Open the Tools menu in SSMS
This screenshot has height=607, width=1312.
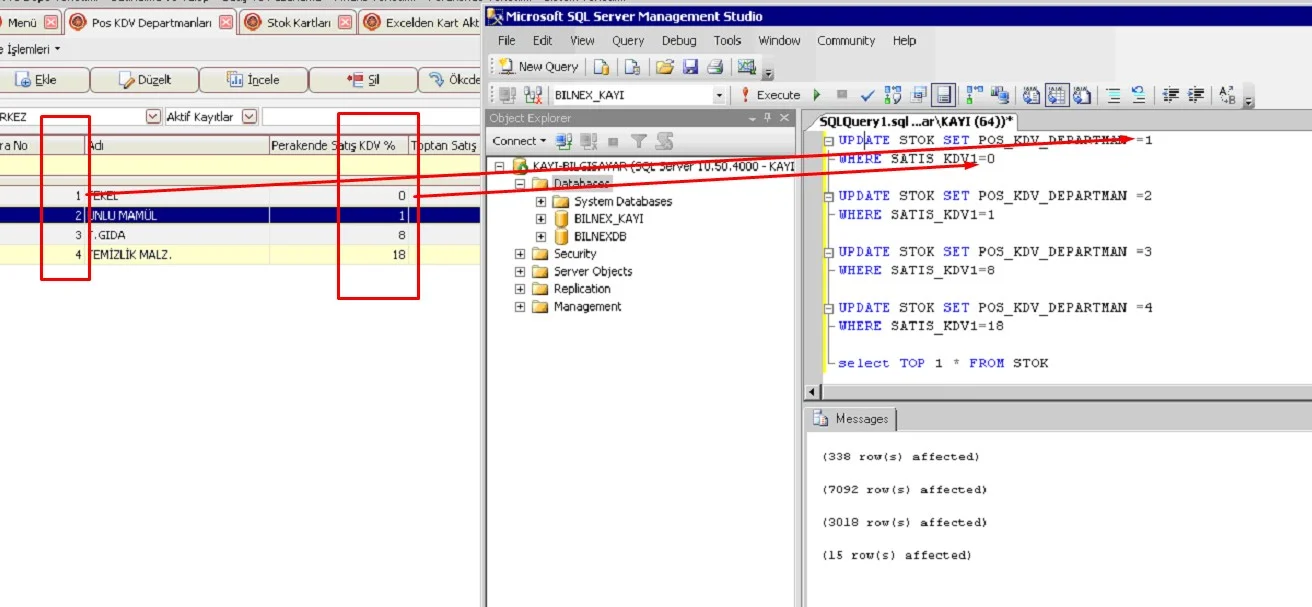728,41
